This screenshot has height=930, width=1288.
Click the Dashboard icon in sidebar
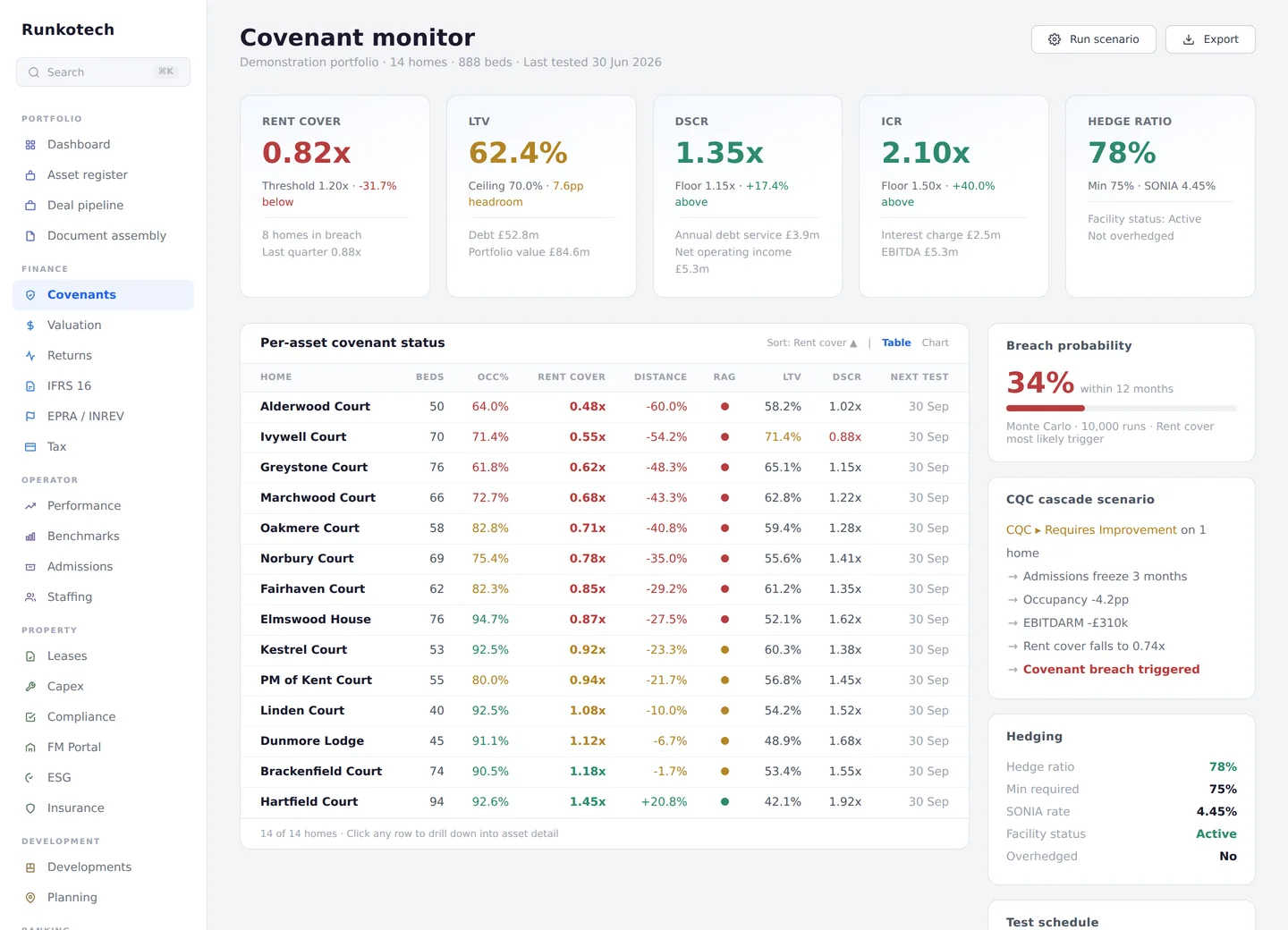(30, 145)
